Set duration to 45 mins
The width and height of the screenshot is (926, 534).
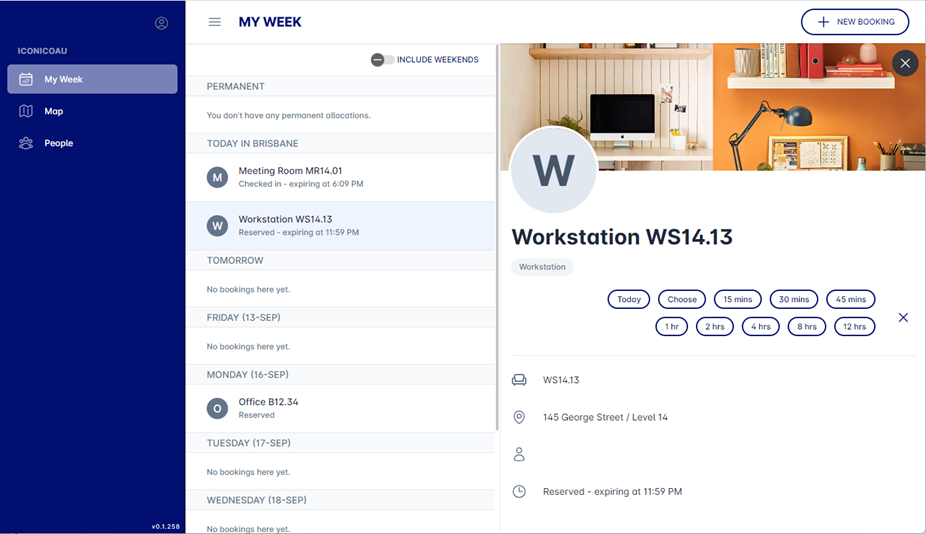coord(850,299)
